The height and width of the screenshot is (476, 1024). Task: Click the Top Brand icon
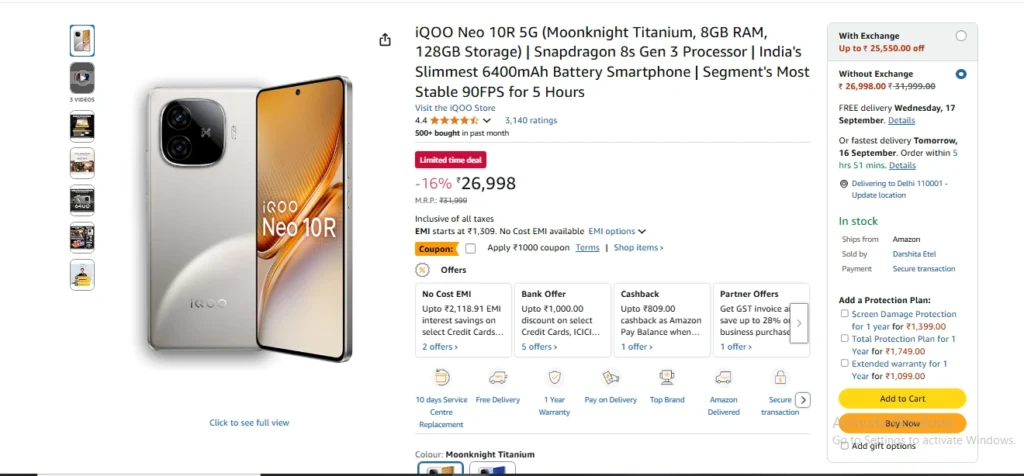click(667, 378)
